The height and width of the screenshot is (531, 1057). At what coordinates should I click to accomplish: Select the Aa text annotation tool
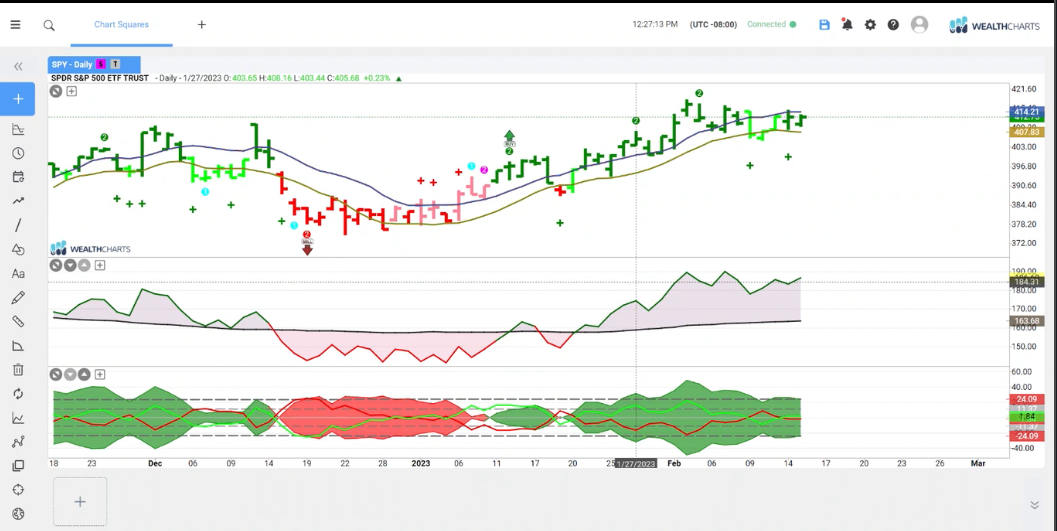[x=18, y=274]
